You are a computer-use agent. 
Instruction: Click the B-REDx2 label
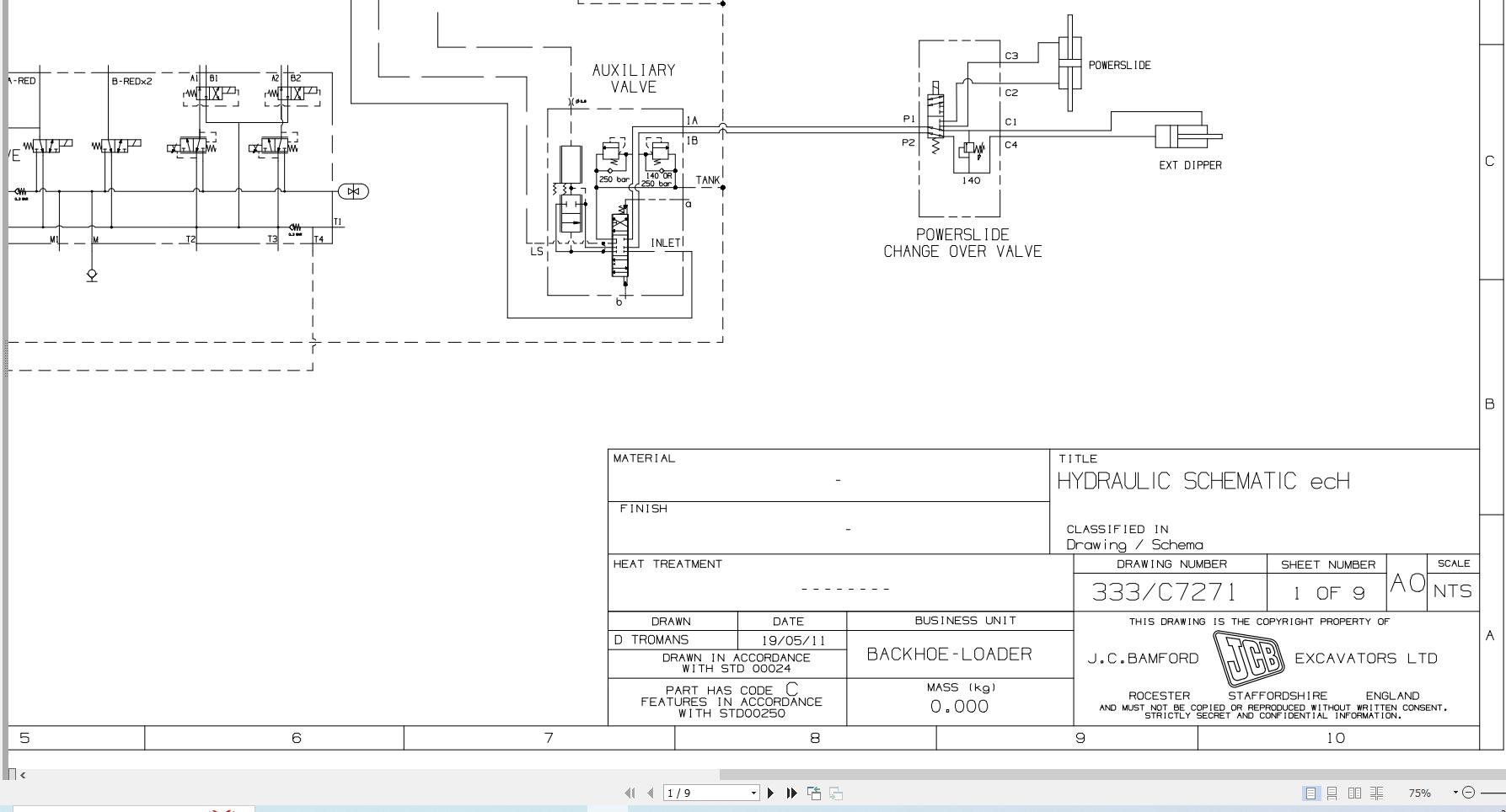[x=131, y=82]
